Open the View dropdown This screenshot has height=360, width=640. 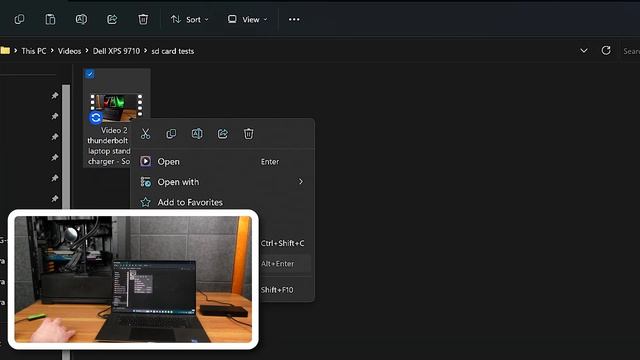click(247, 19)
